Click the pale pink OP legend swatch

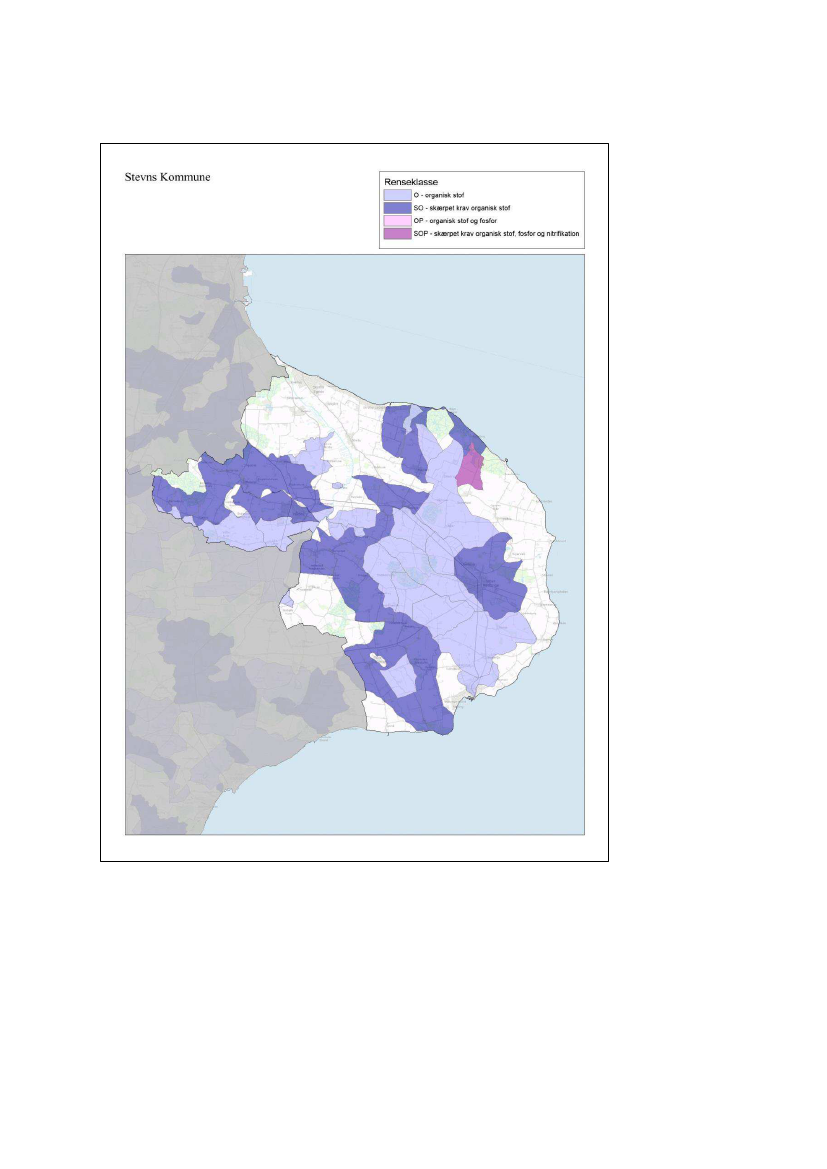pos(397,221)
